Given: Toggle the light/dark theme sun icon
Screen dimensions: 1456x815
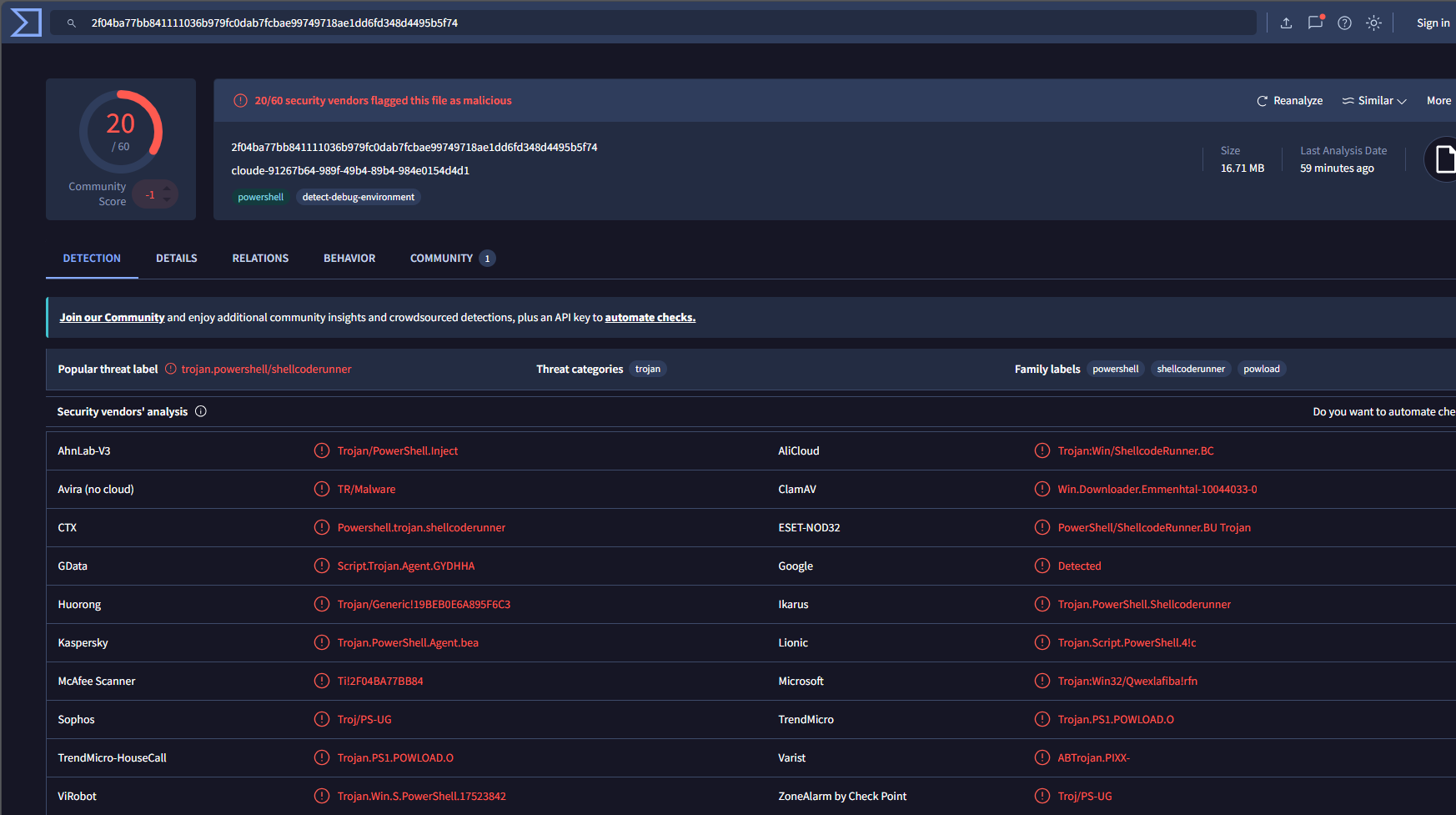Looking at the screenshot, I should coord(1373,23).
